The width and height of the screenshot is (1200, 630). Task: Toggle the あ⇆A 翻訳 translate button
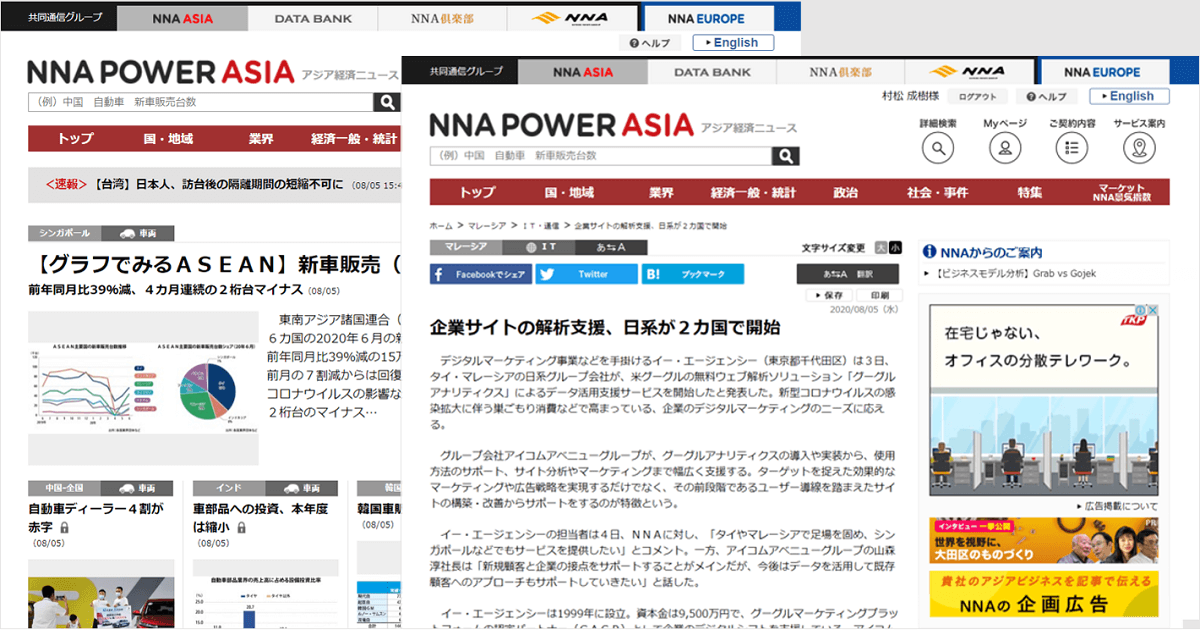pos(847,274)
